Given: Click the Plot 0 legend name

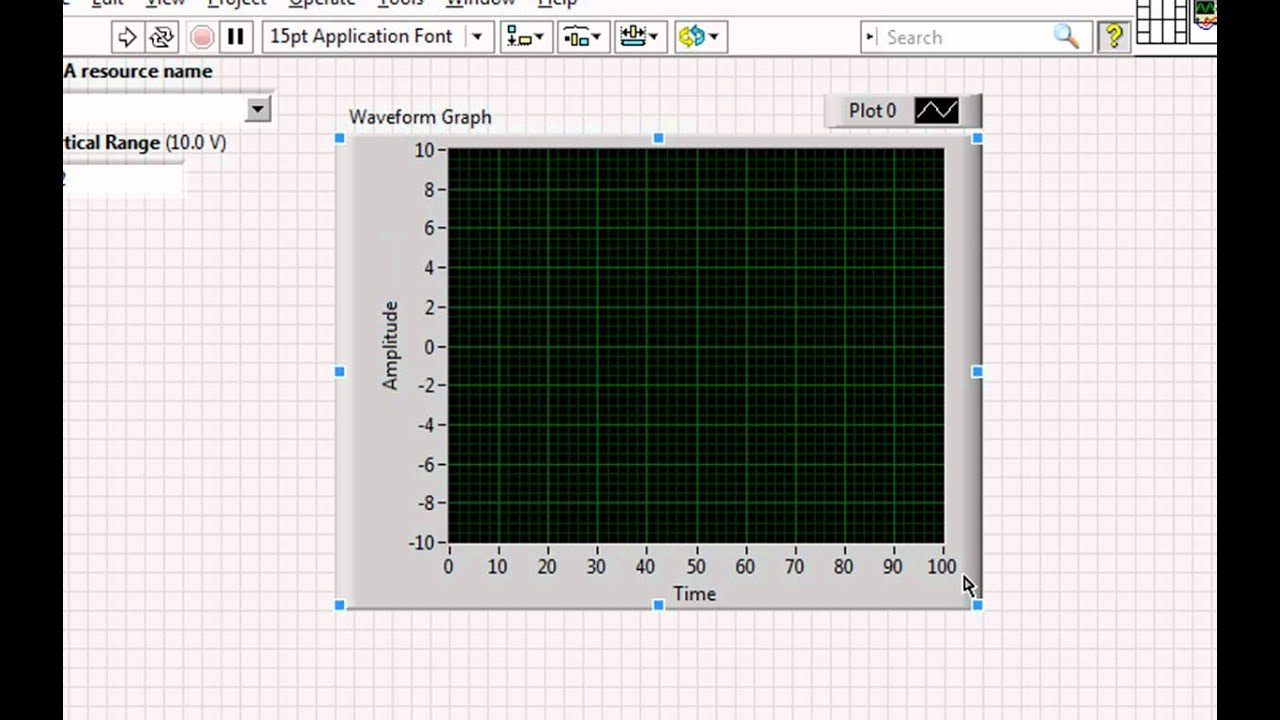Looking at the screenshot, I should (x=872, y=110).
